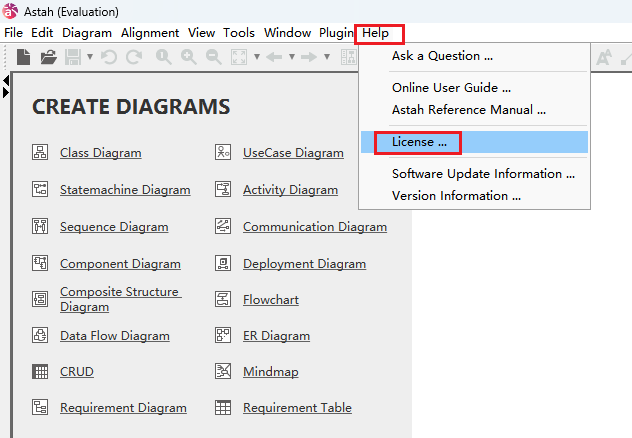Screen dimensions: 632x438
Task: Open the Plugin menu
Action: pos(336,33)
